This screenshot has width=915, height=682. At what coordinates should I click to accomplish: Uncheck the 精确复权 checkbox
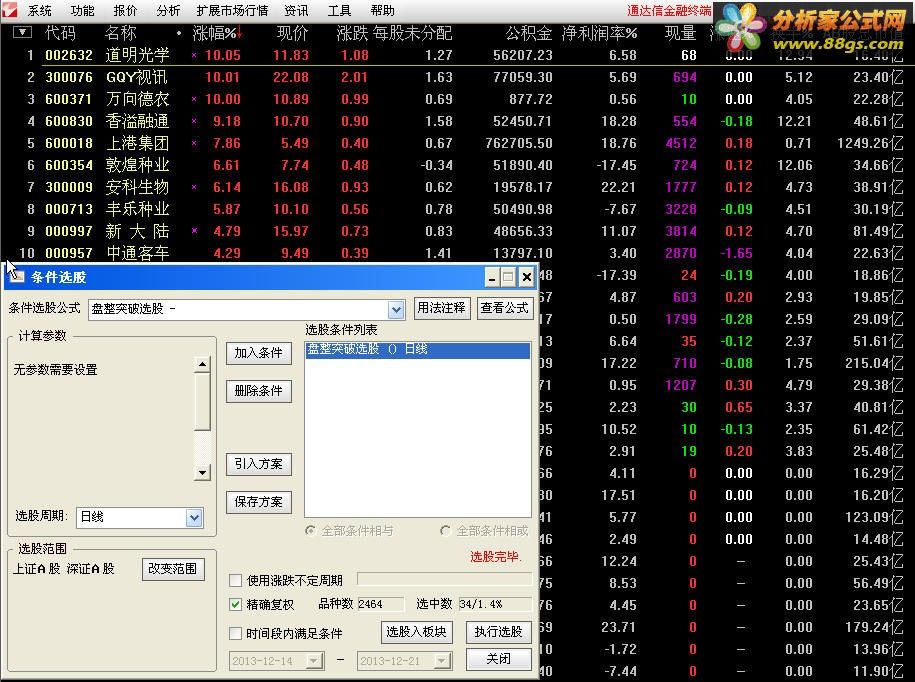coord(236,604)
